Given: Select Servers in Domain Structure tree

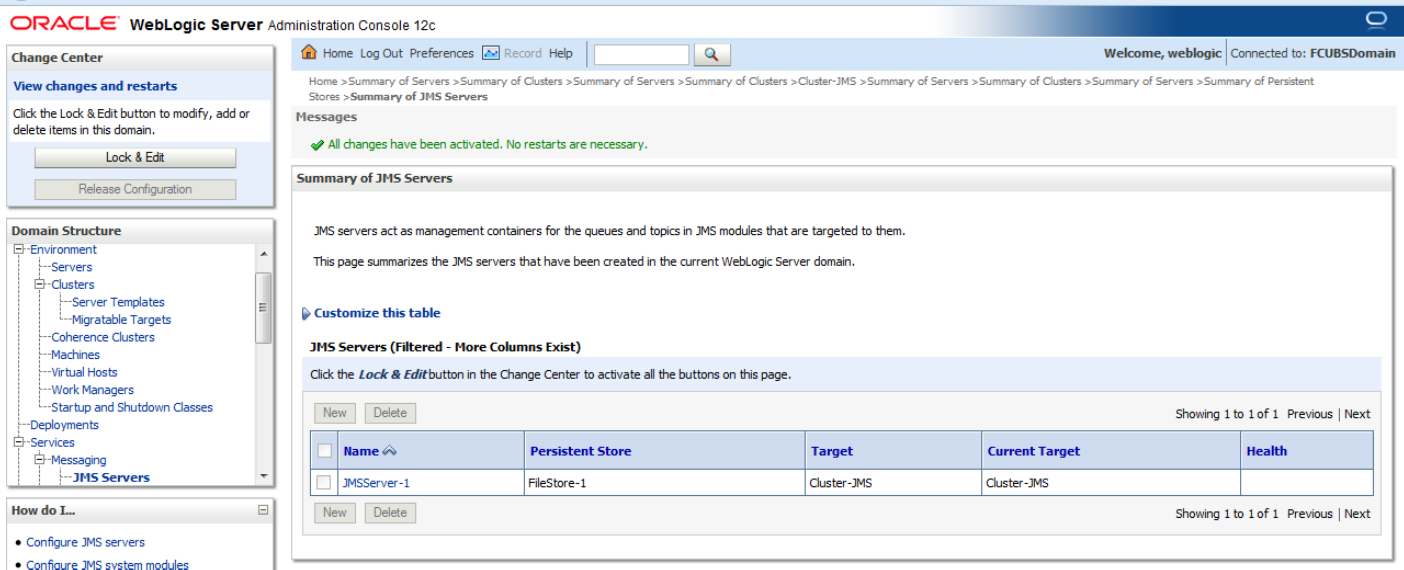Looking at the screenshot, I should tap(71, 267).
